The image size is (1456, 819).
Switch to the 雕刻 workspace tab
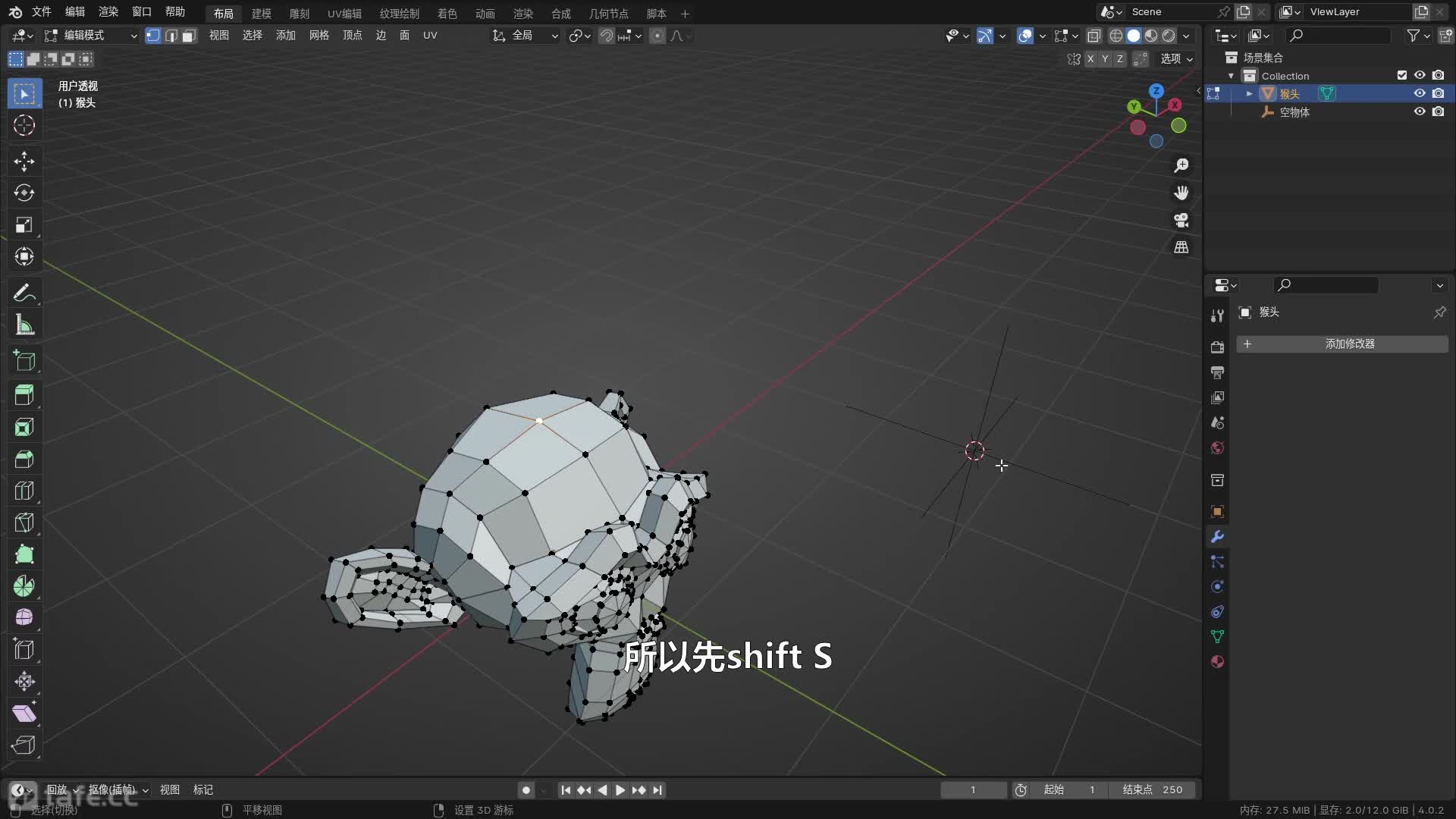(299, 13)
